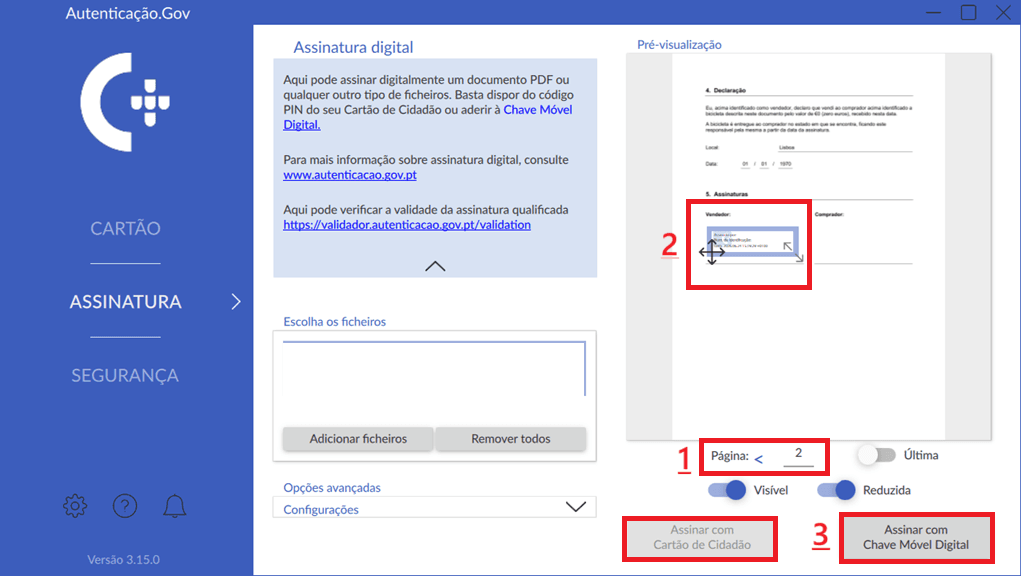Click Assinar com Chave Móvel Digital
Image resolution: width=1021 pixels, height=576 pixels.
click(916, 538)
